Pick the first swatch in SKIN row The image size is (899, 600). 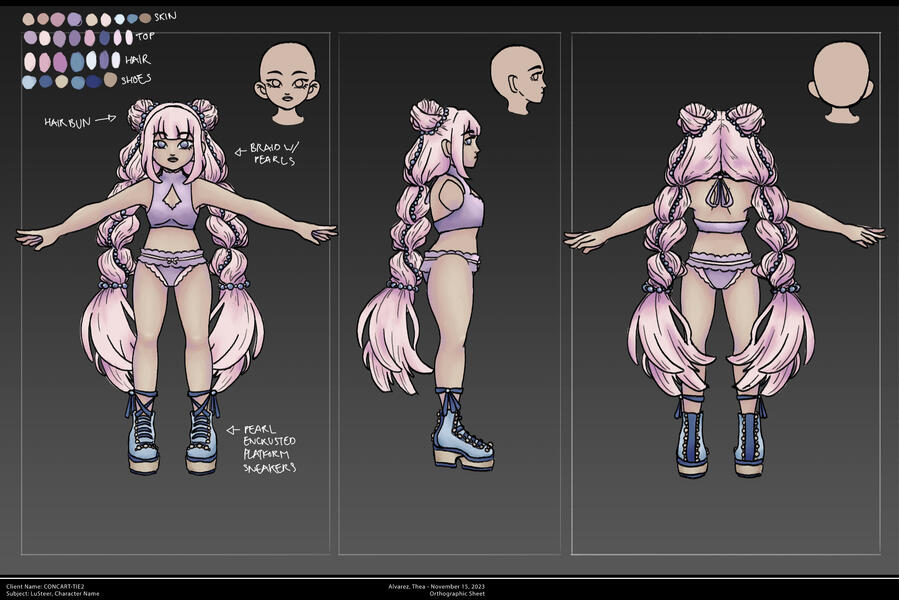(28, 19)
